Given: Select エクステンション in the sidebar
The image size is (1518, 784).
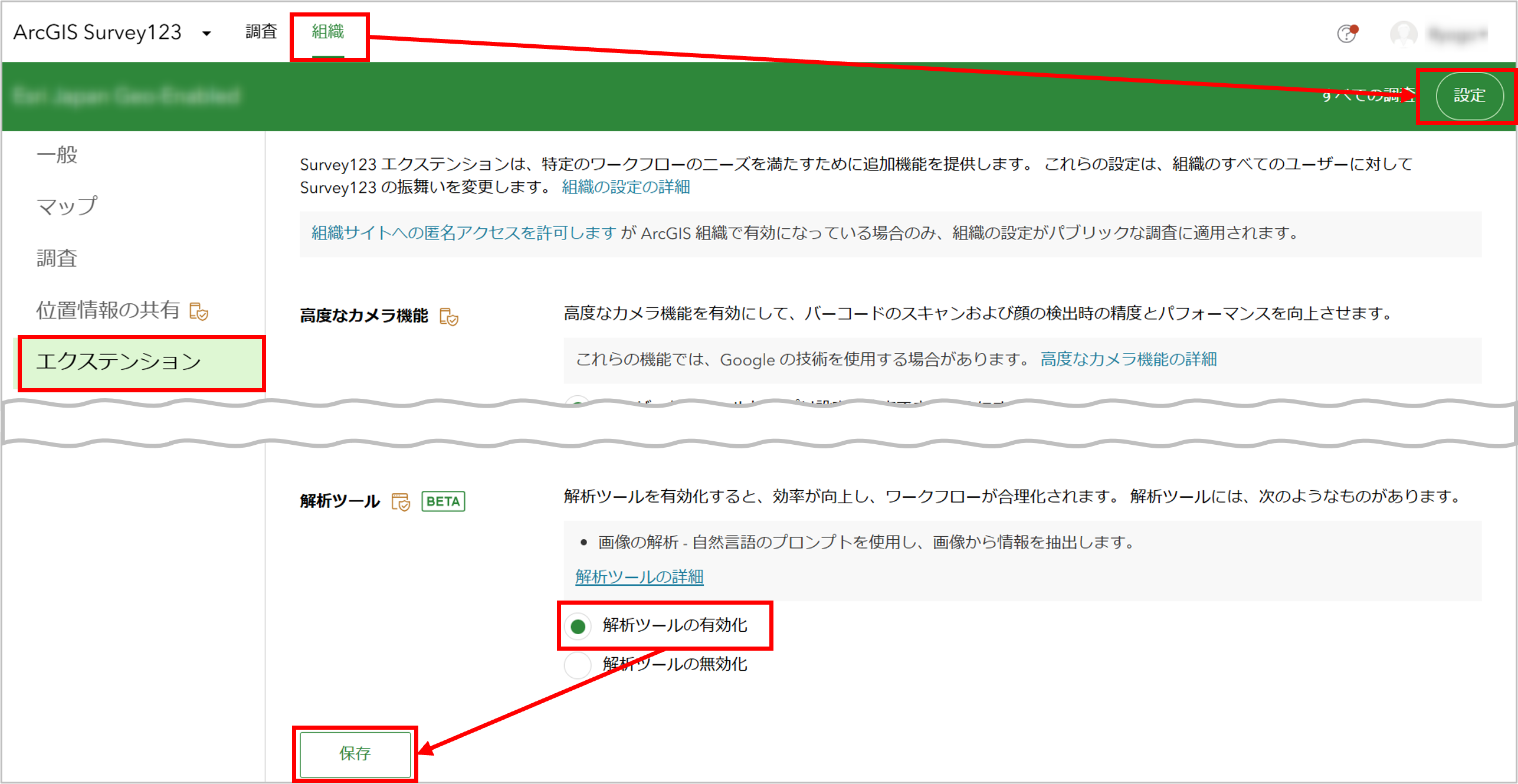Looking at the screenshot, I should 139,362.
